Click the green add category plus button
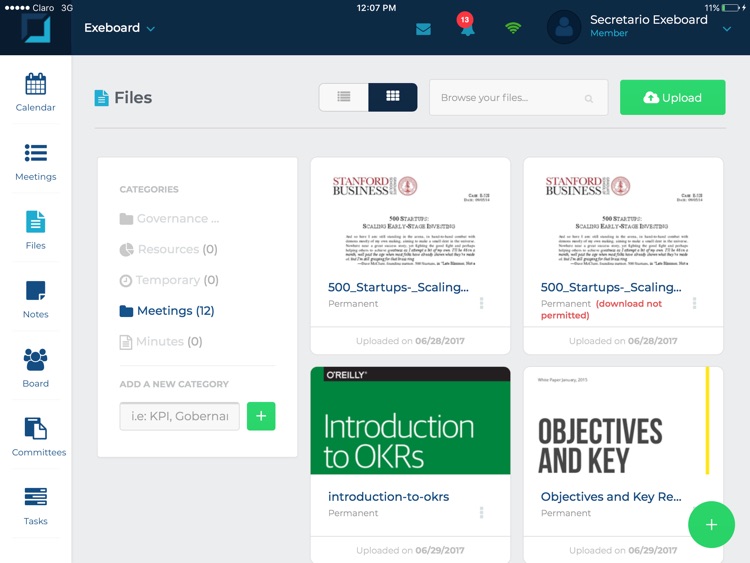This screenshot has height=563, width=750. click(261, 416)
